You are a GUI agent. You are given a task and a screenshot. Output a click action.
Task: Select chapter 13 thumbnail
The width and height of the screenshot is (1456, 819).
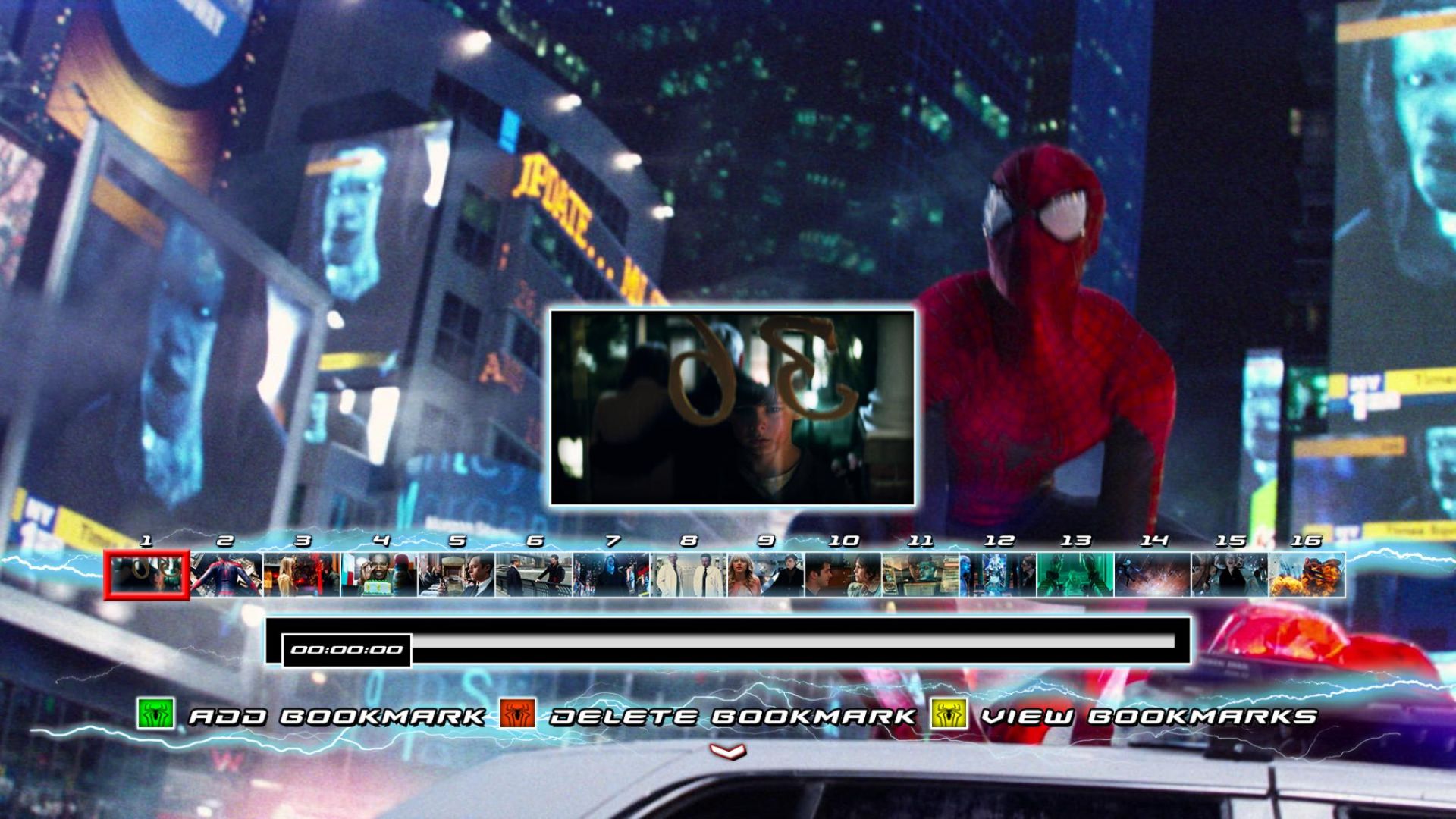tap(1075, 575)
